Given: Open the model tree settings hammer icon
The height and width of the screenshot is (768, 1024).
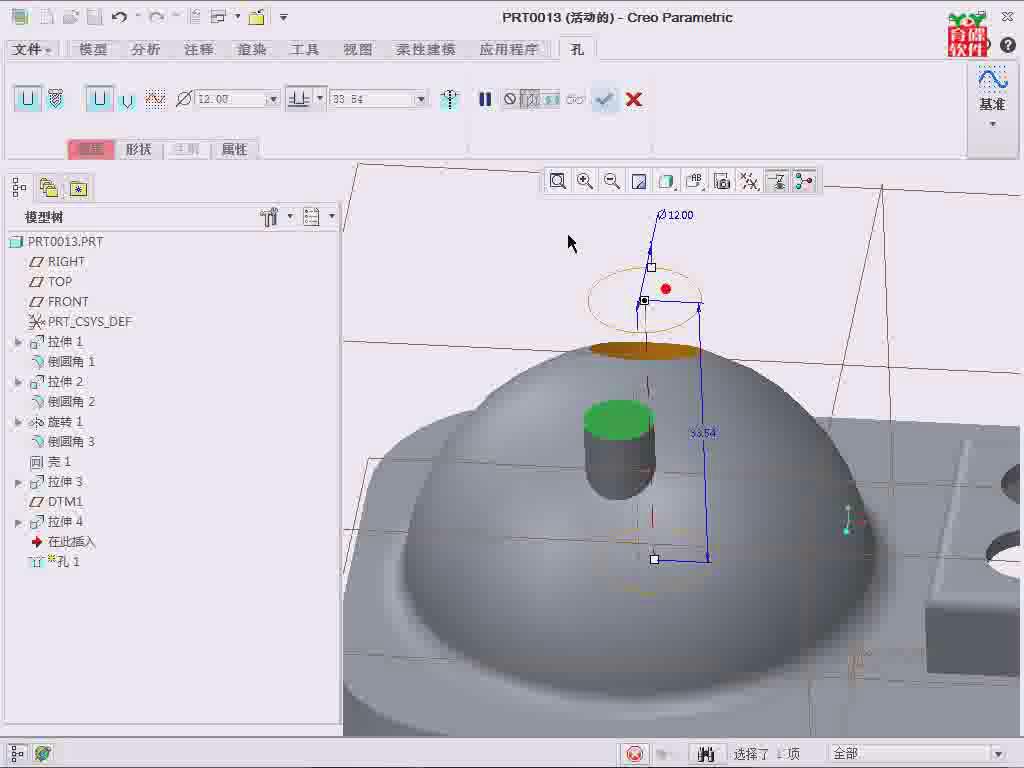Looking at the screenshot, I should pos(268,216).
